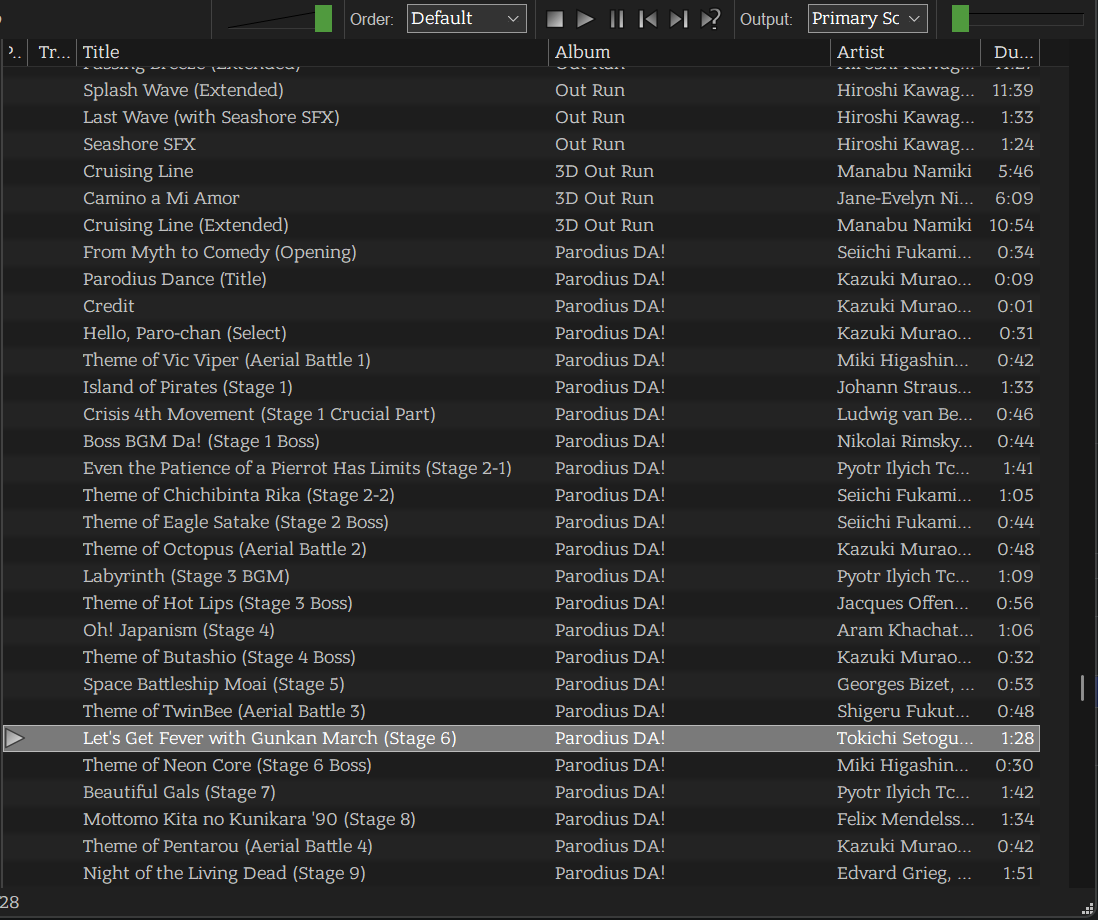Adjust the volume slider handle
The width and height of the screenshot is (1098, 920).
tap(324, 18)
